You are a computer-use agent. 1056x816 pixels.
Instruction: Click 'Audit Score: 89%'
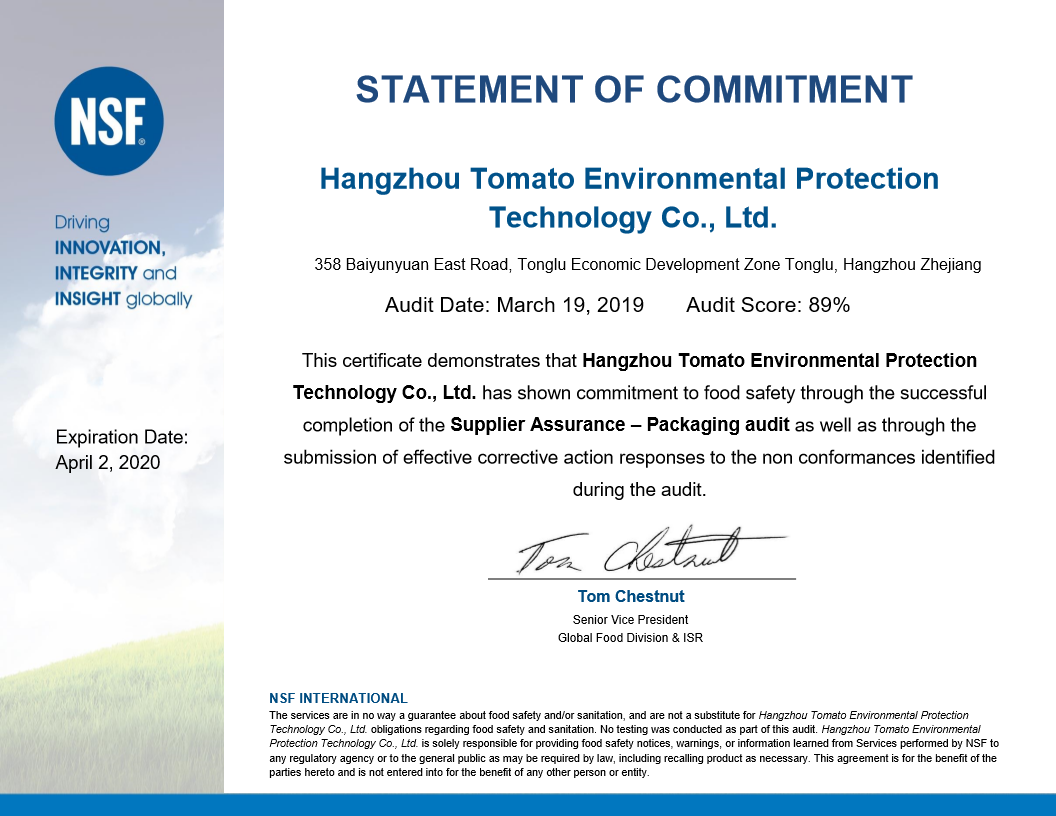768,305
